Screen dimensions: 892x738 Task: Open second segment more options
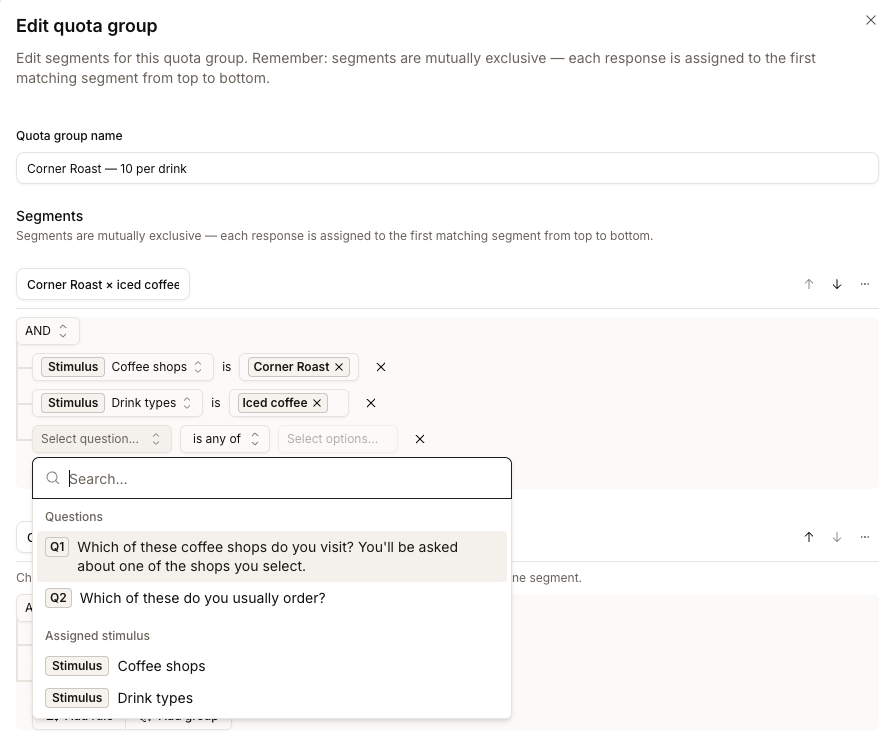coord(865,537)
